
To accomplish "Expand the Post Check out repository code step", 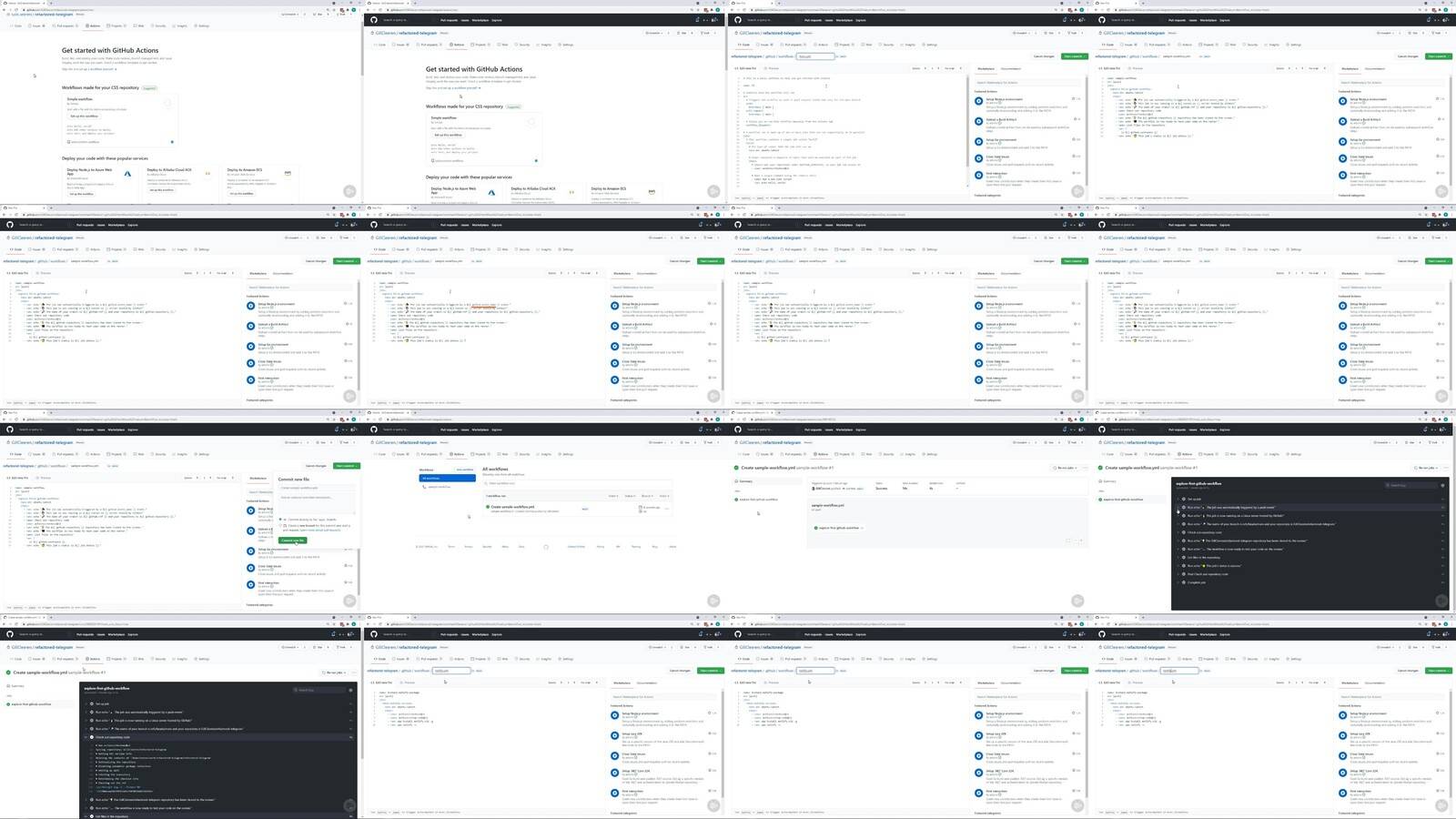I will 1309,574.
